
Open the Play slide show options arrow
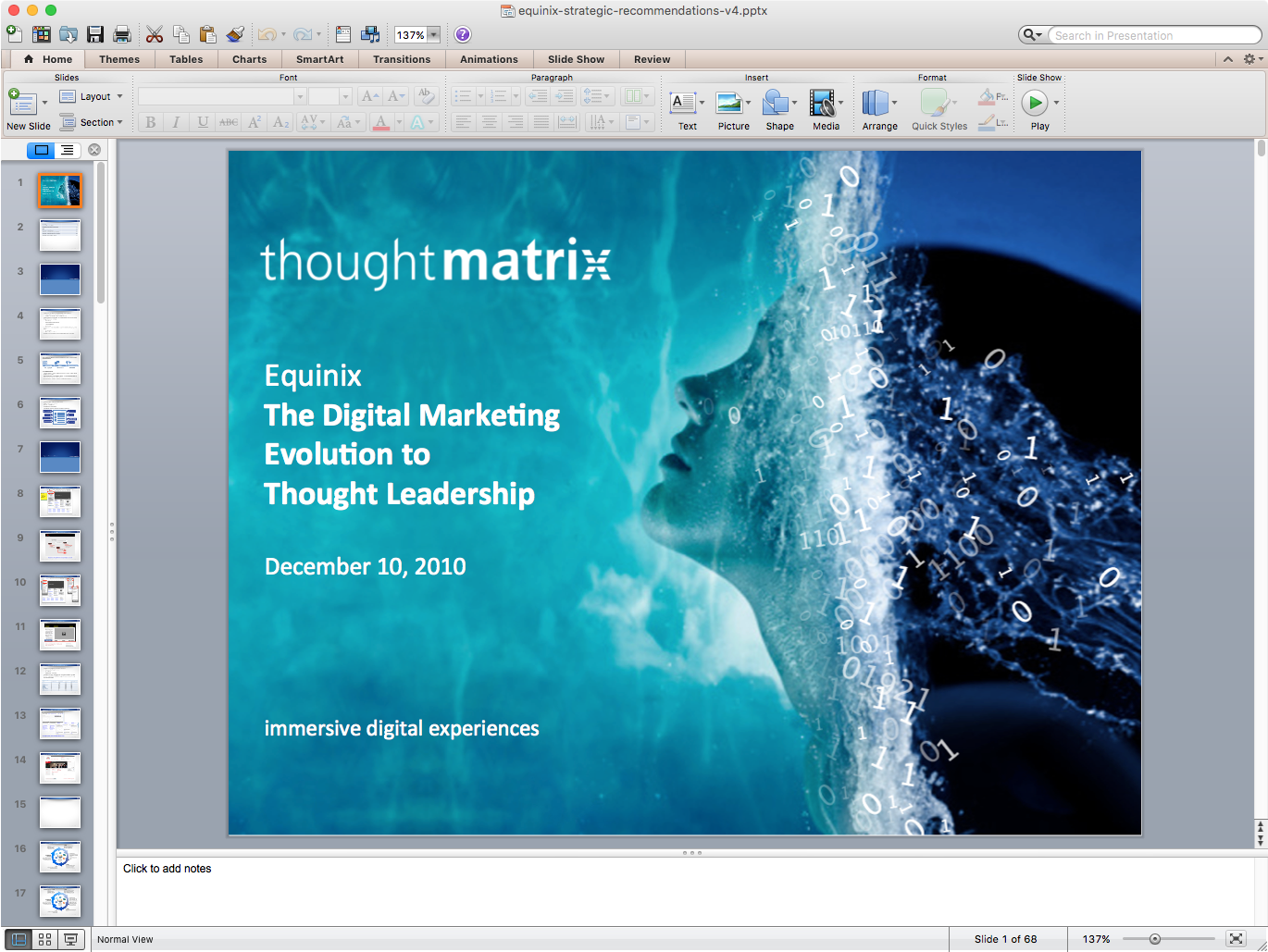click(1056, 103)
